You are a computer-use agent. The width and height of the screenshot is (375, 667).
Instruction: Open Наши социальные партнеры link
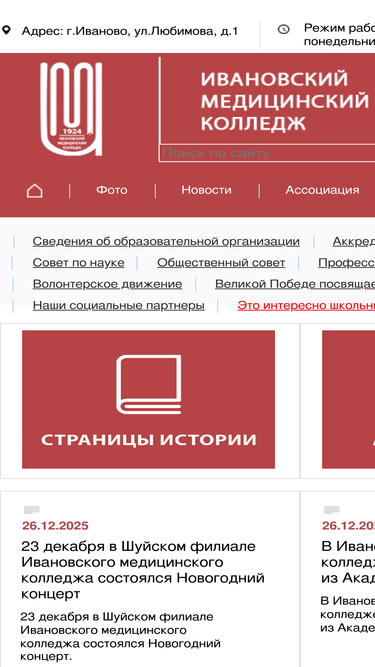click(x=119, y=305)
